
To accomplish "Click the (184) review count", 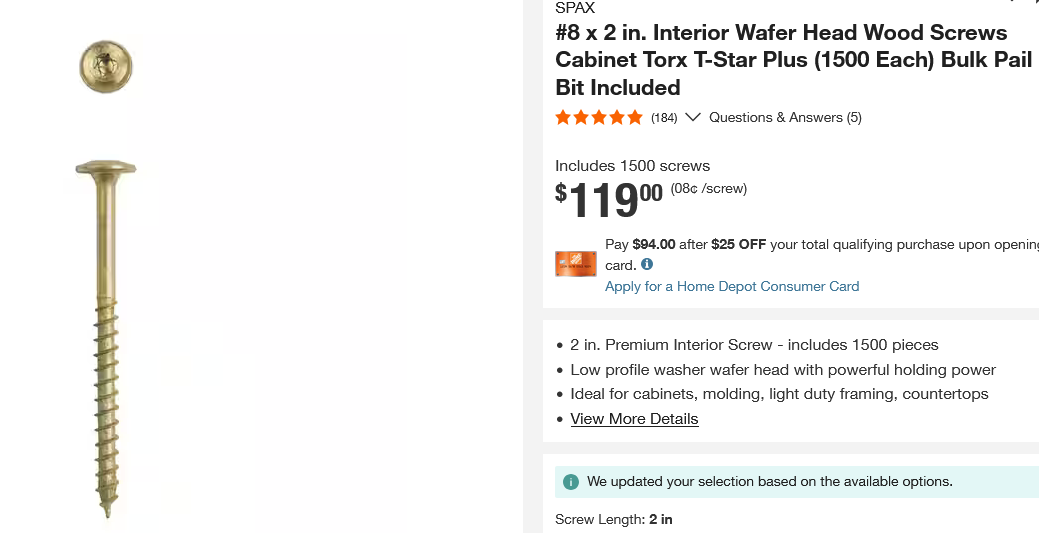I will click(x=664, y=118).
